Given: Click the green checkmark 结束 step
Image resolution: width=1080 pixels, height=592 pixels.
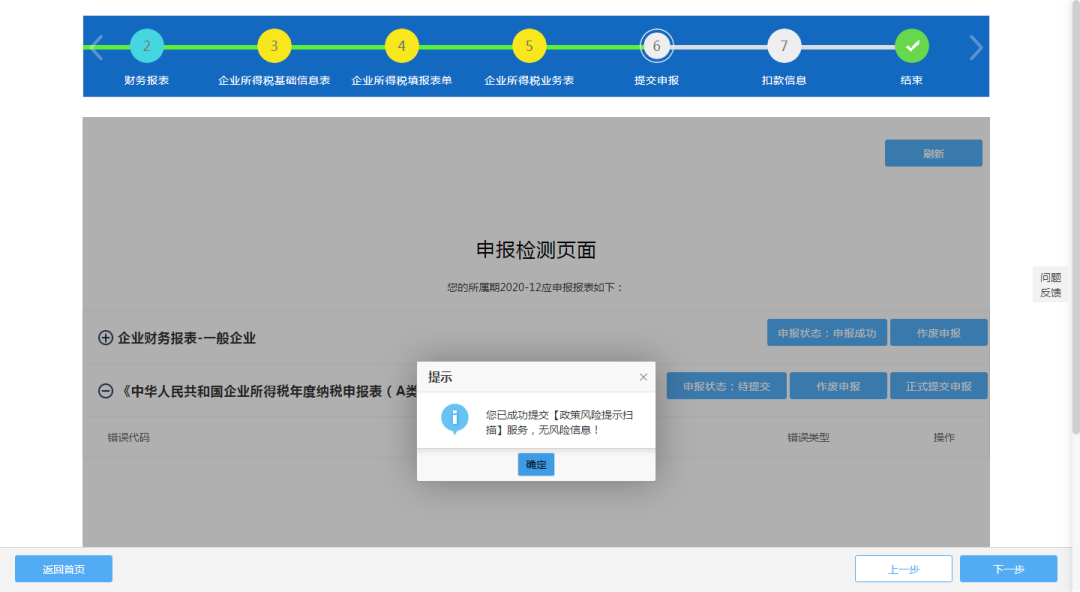Looking at the screenshot, I should (912, 46).
